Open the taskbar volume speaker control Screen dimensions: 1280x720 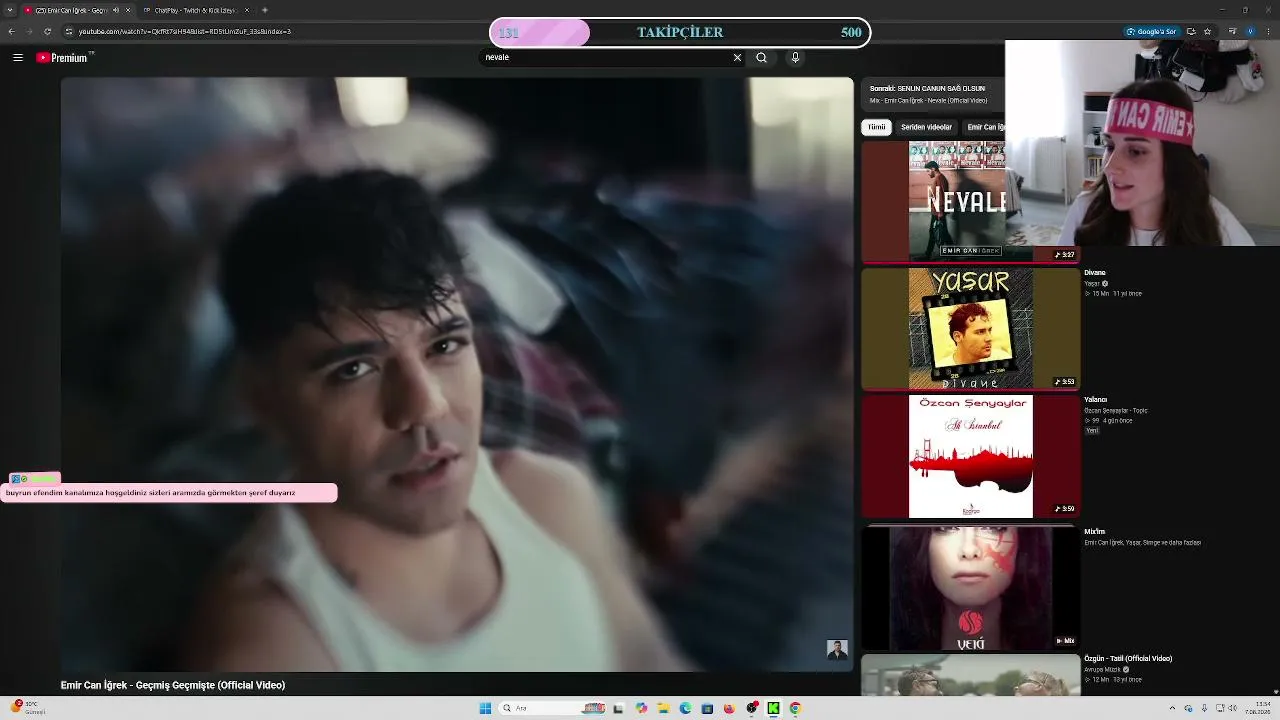1231,708
